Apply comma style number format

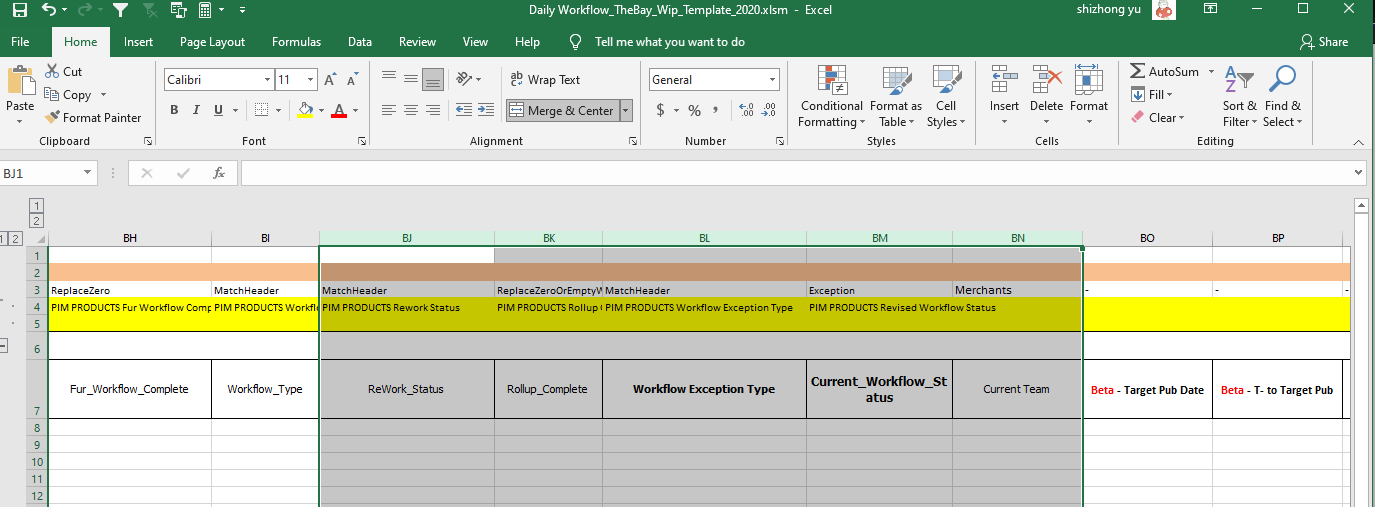[716, 111]
